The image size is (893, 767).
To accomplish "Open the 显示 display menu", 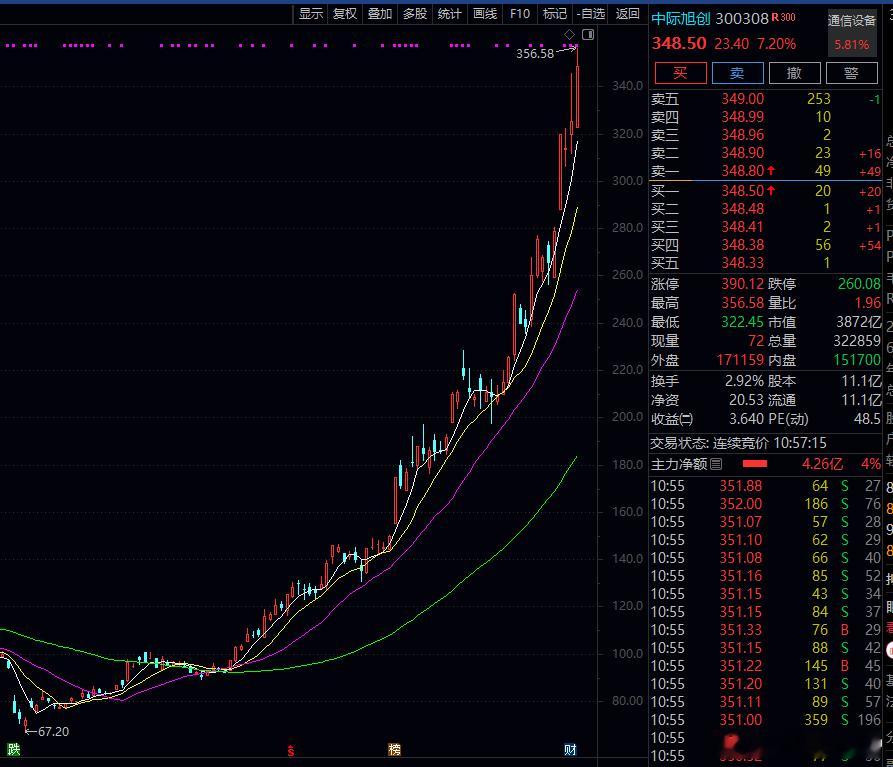I will [x=311, y=14].
